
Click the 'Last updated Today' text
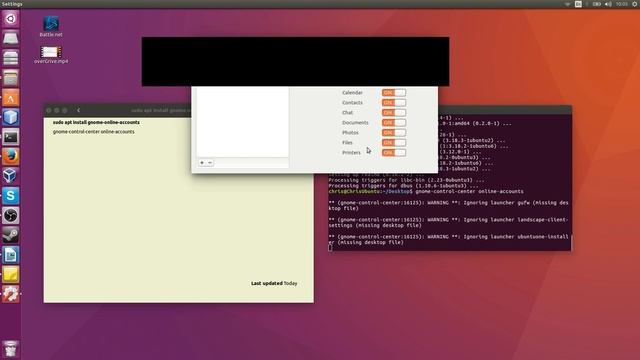[274, 283]
